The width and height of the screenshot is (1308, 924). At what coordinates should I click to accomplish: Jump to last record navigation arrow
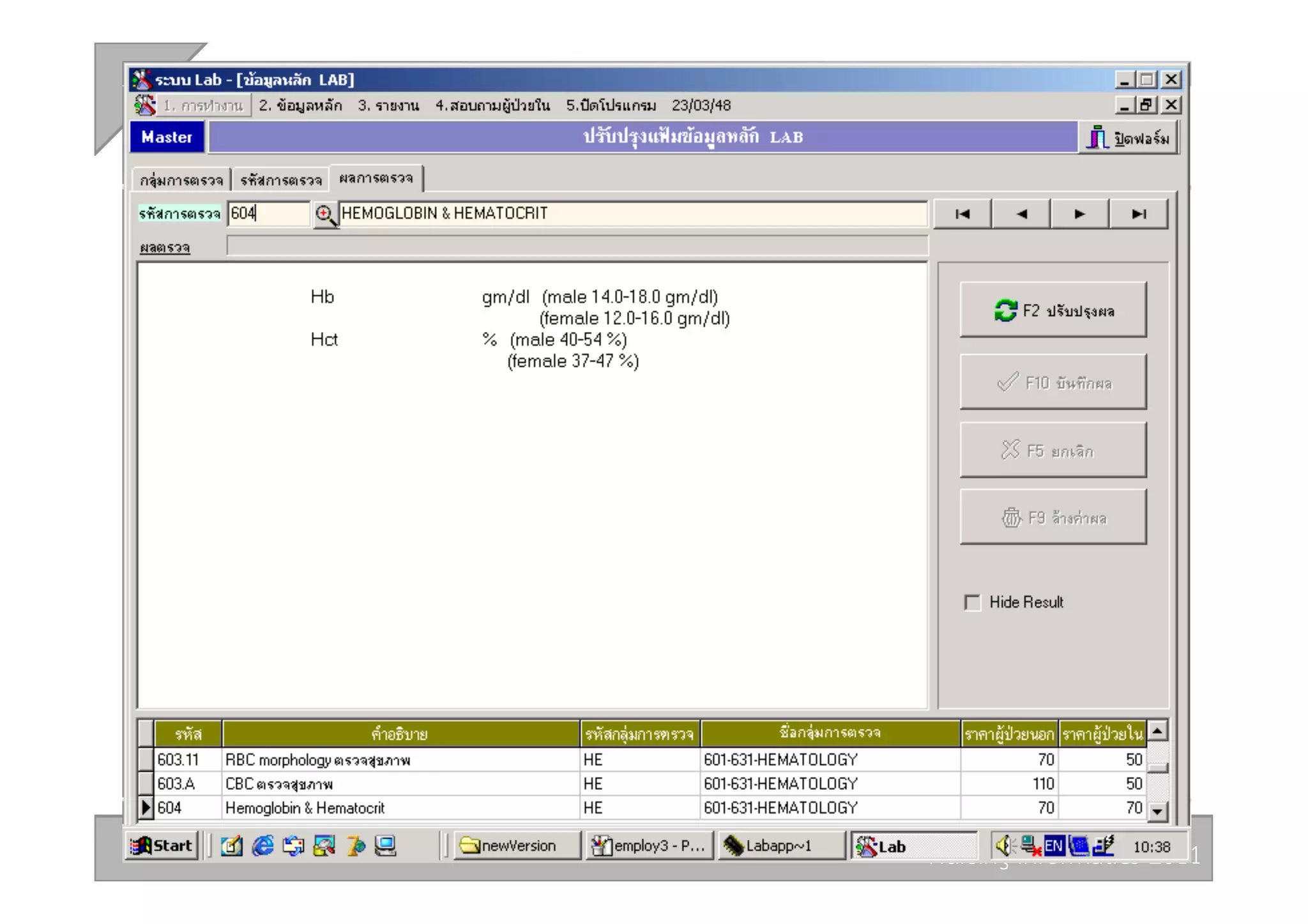point(1138,214)
